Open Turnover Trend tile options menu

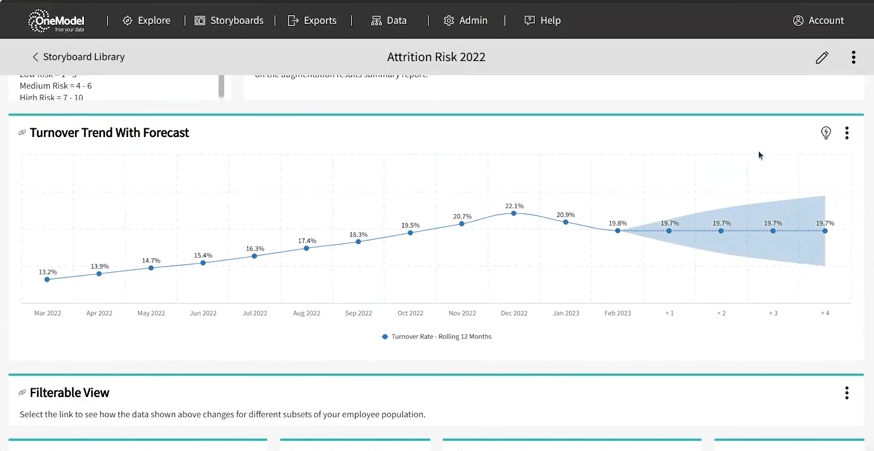(x=847, y=133)
